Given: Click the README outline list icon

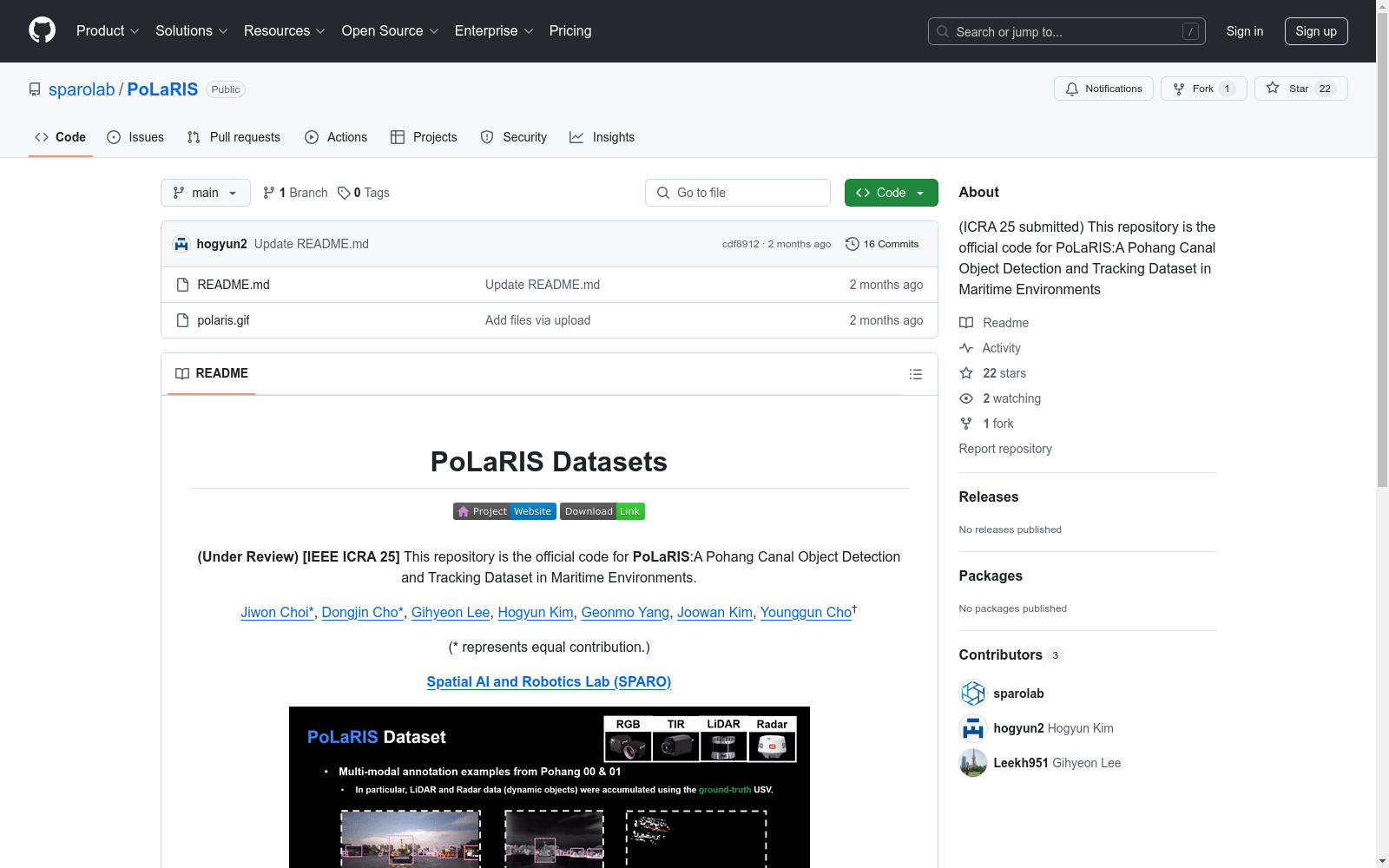Looking at the screenshot, I should click(915, 374).
